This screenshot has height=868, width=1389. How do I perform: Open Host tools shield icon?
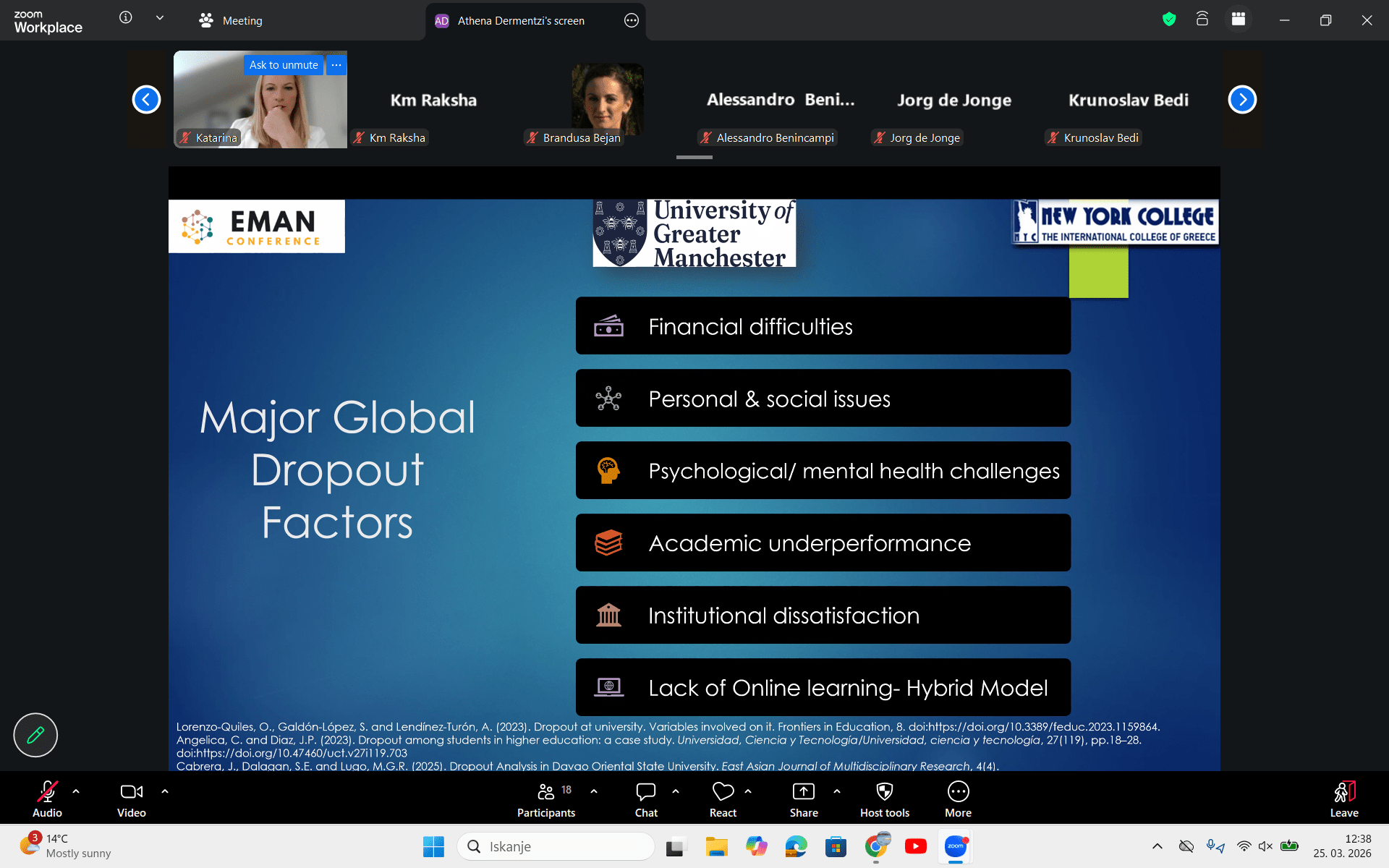tap(884, 792)
